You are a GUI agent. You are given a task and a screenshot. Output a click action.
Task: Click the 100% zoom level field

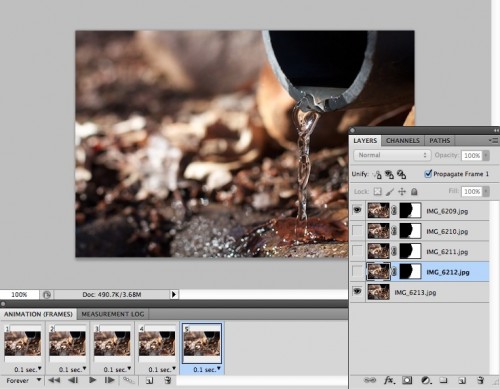[x=19, y=294]
